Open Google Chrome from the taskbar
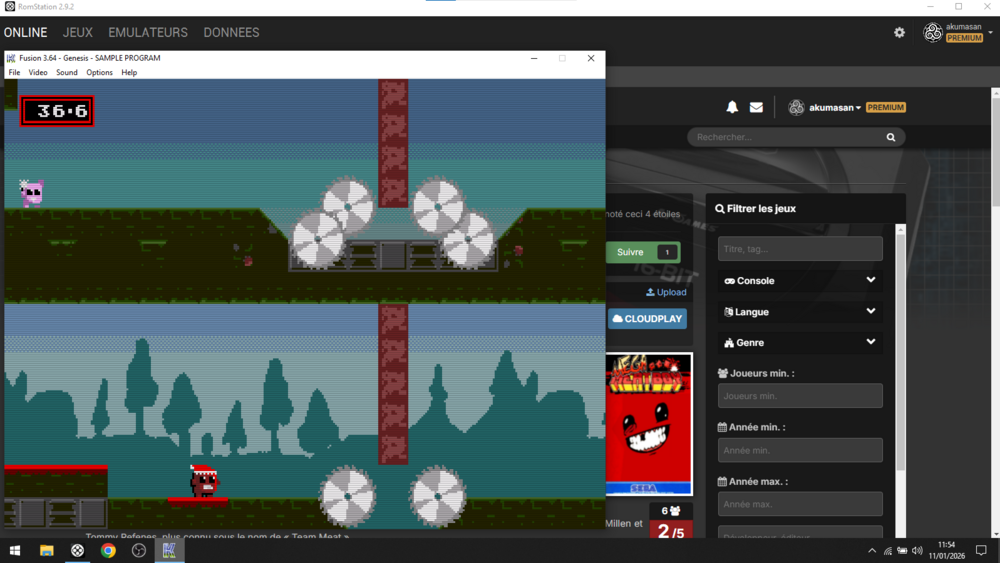Image resolution: width=1000 pixels, height=563 pixels. (x=108, y=551)
